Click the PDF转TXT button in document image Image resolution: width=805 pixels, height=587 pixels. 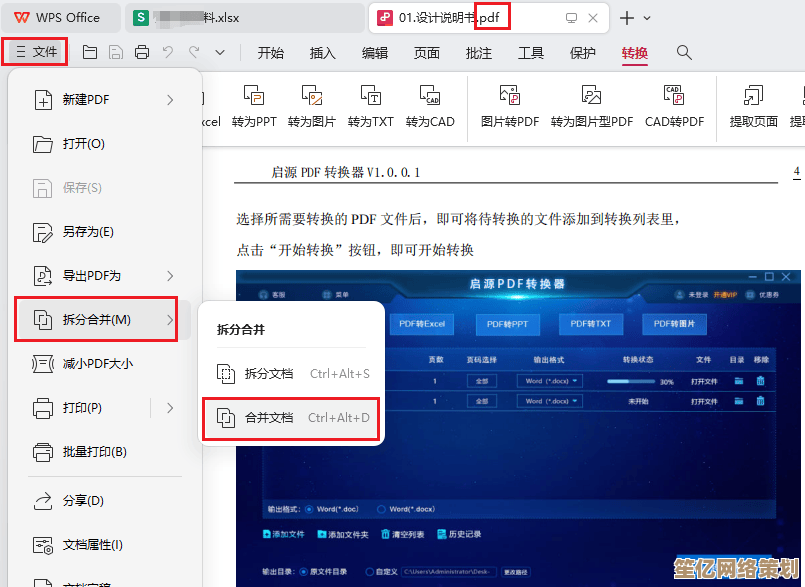pos(590,324)
